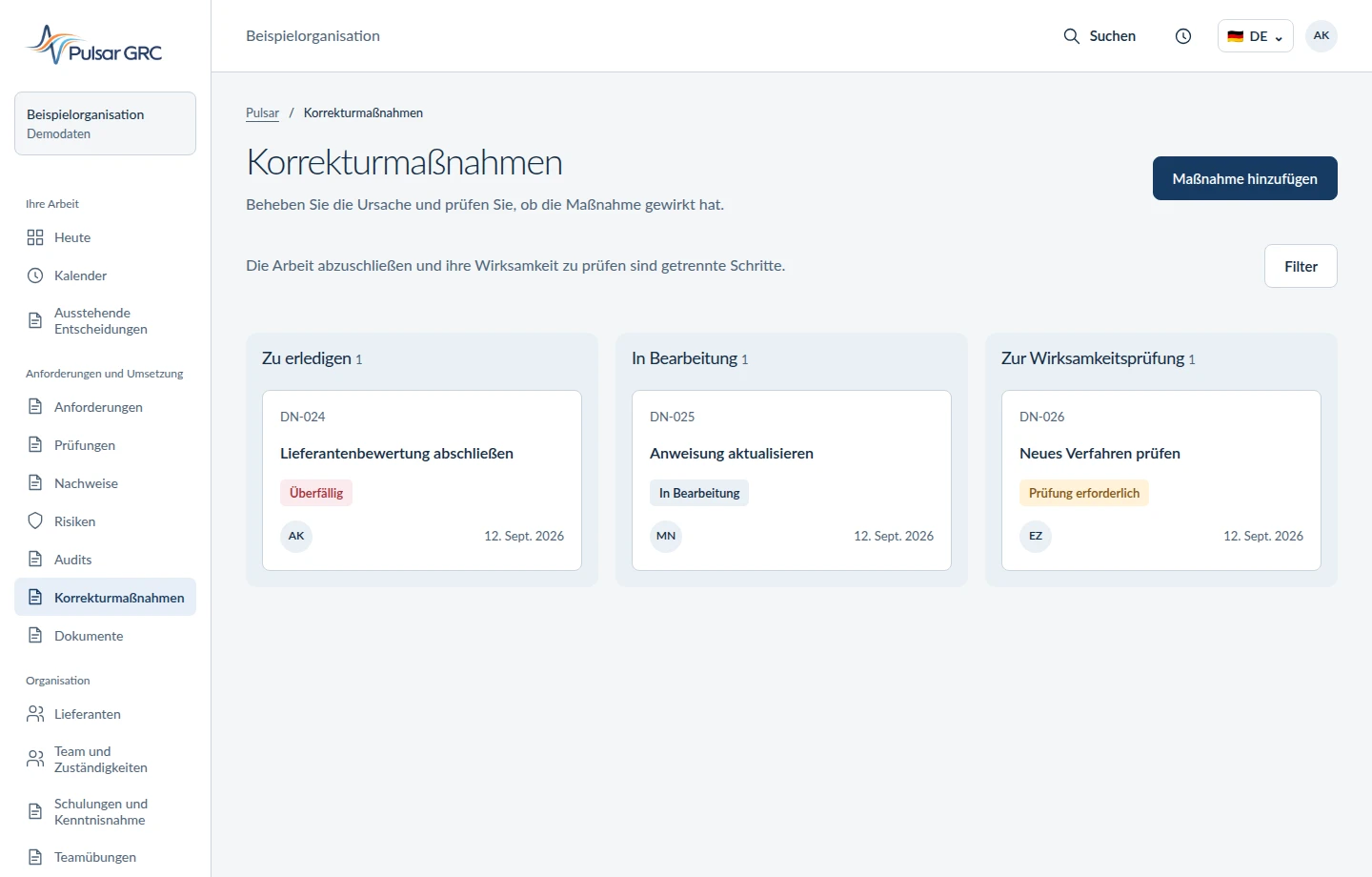
Task: Click the Anforderungen document icon
Action: click(35, 407)
